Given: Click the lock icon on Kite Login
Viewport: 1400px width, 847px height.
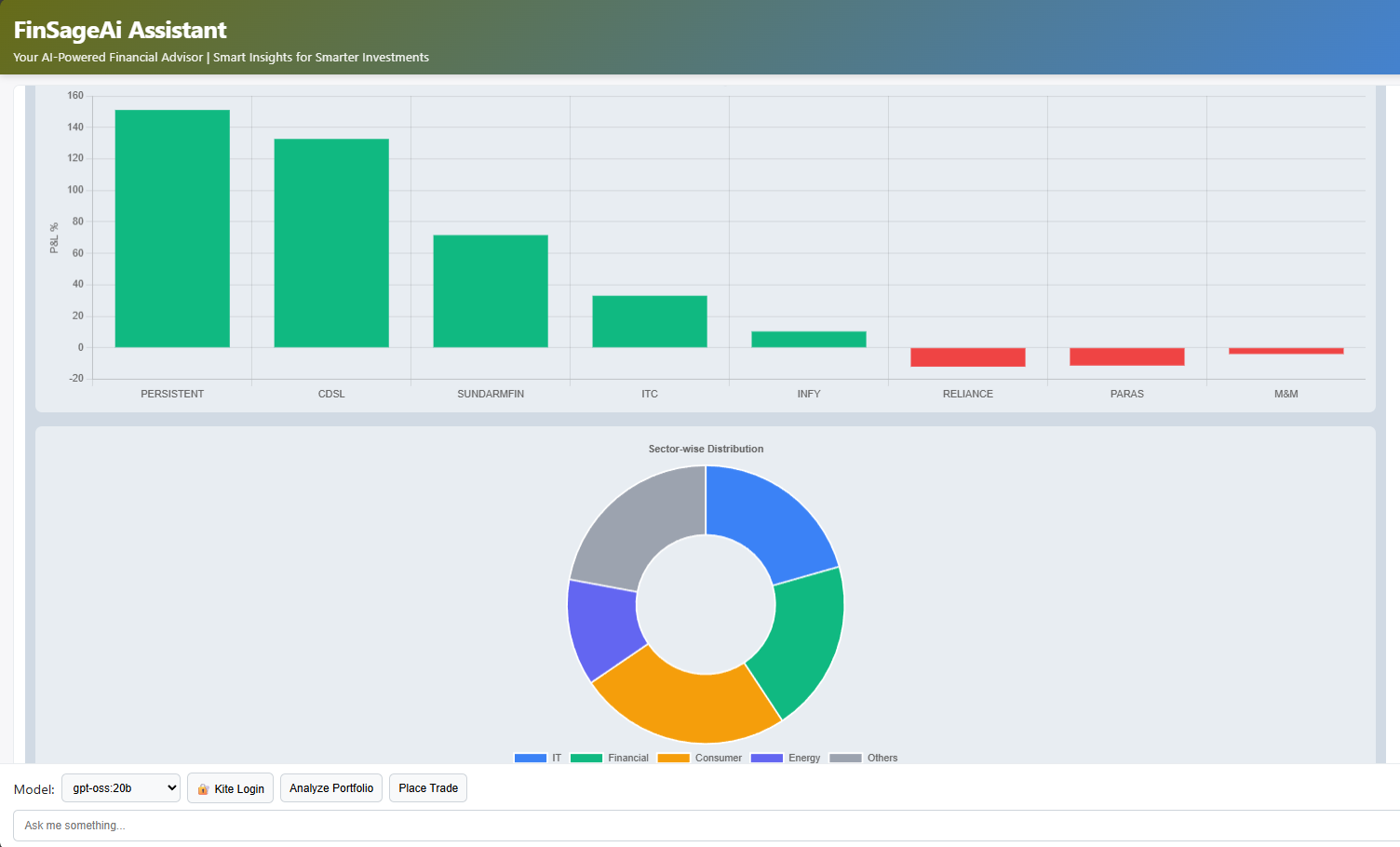Looking at the screenshot, I should click(203, 787).
